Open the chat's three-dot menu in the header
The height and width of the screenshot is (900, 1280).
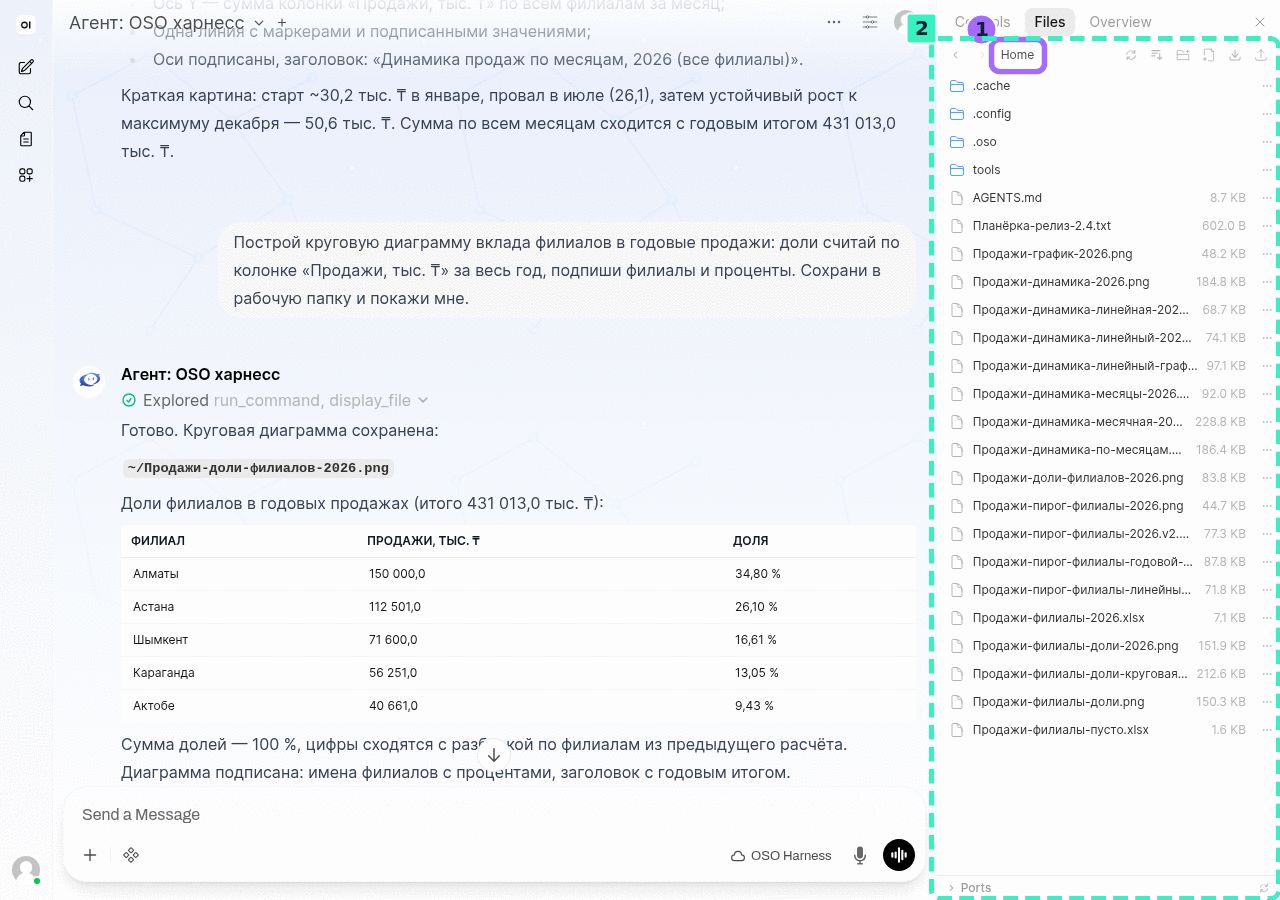click(834, 22)
